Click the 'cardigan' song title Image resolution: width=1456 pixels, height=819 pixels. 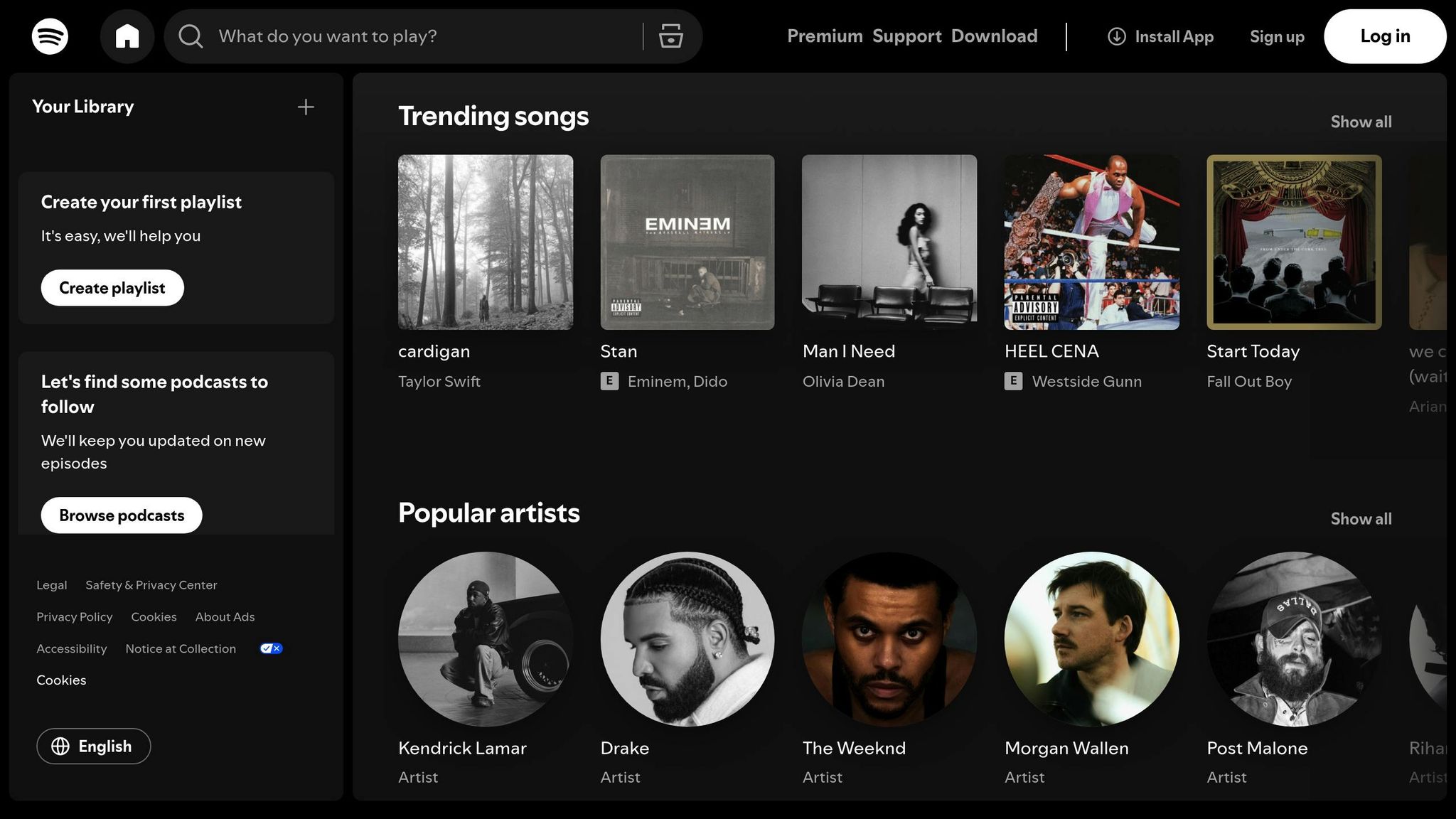pos(434,351)
